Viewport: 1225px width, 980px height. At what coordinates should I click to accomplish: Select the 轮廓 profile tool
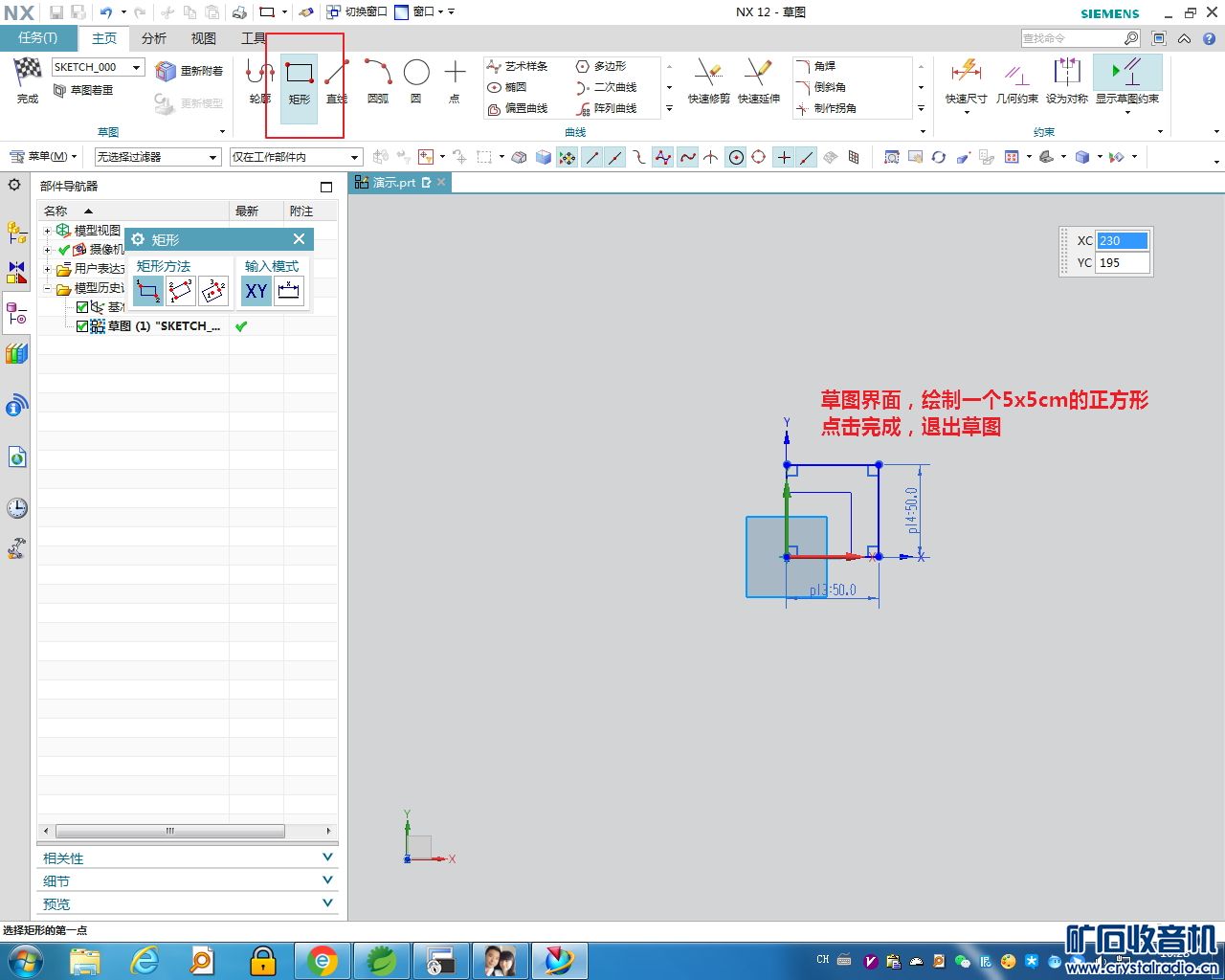click(259, 80)
